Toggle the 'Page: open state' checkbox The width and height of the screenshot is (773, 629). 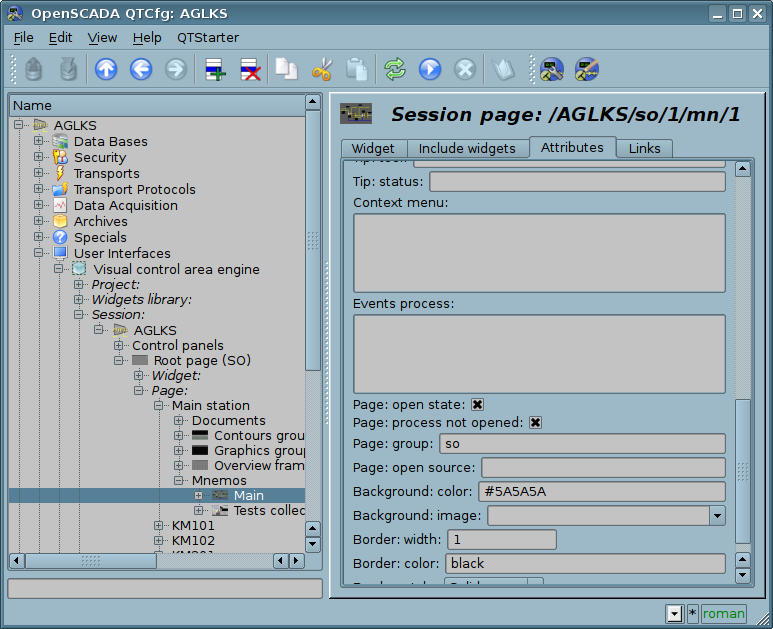(478, 404)
